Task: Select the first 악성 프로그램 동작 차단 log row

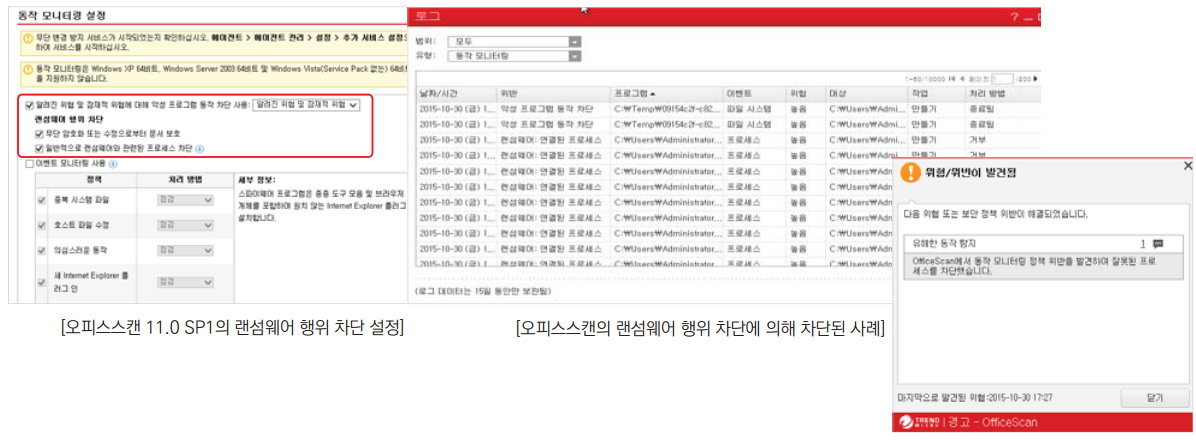Action: [x=728, y=108]
